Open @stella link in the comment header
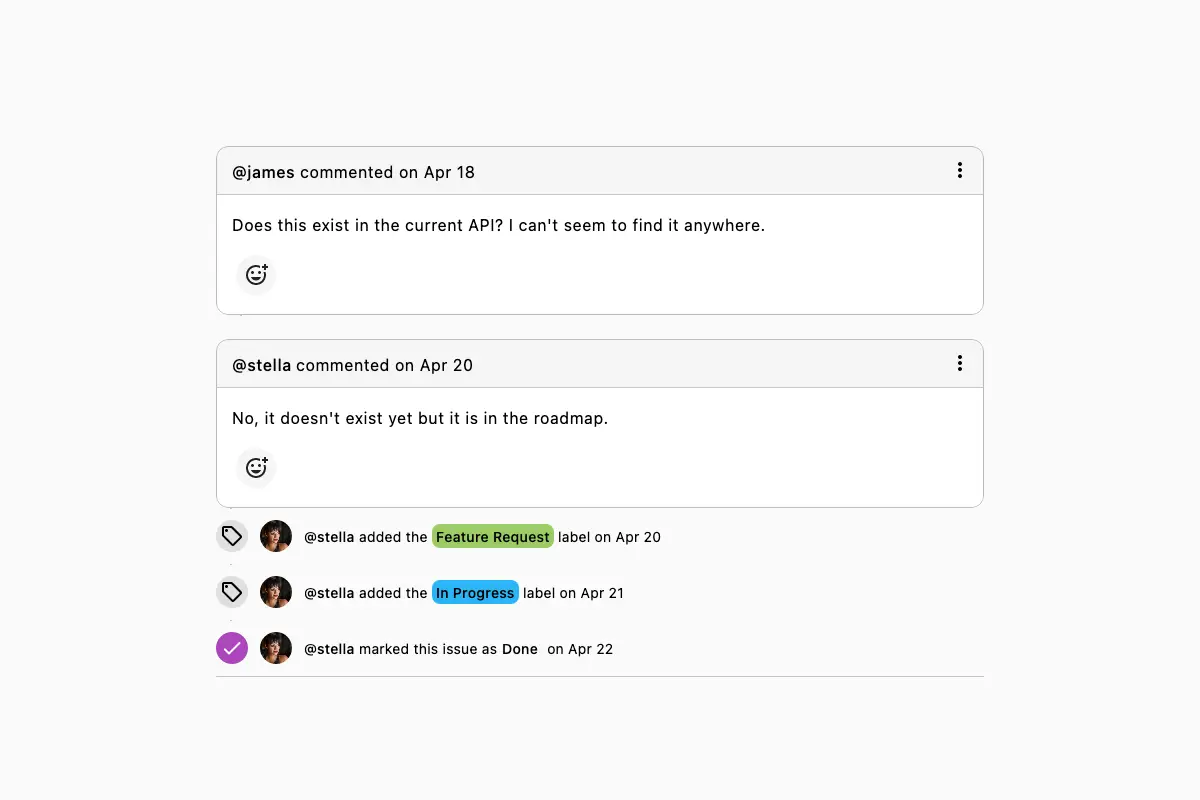This screenshot has width=1200, height=800. pyautogui.click(x=262, y=365)
